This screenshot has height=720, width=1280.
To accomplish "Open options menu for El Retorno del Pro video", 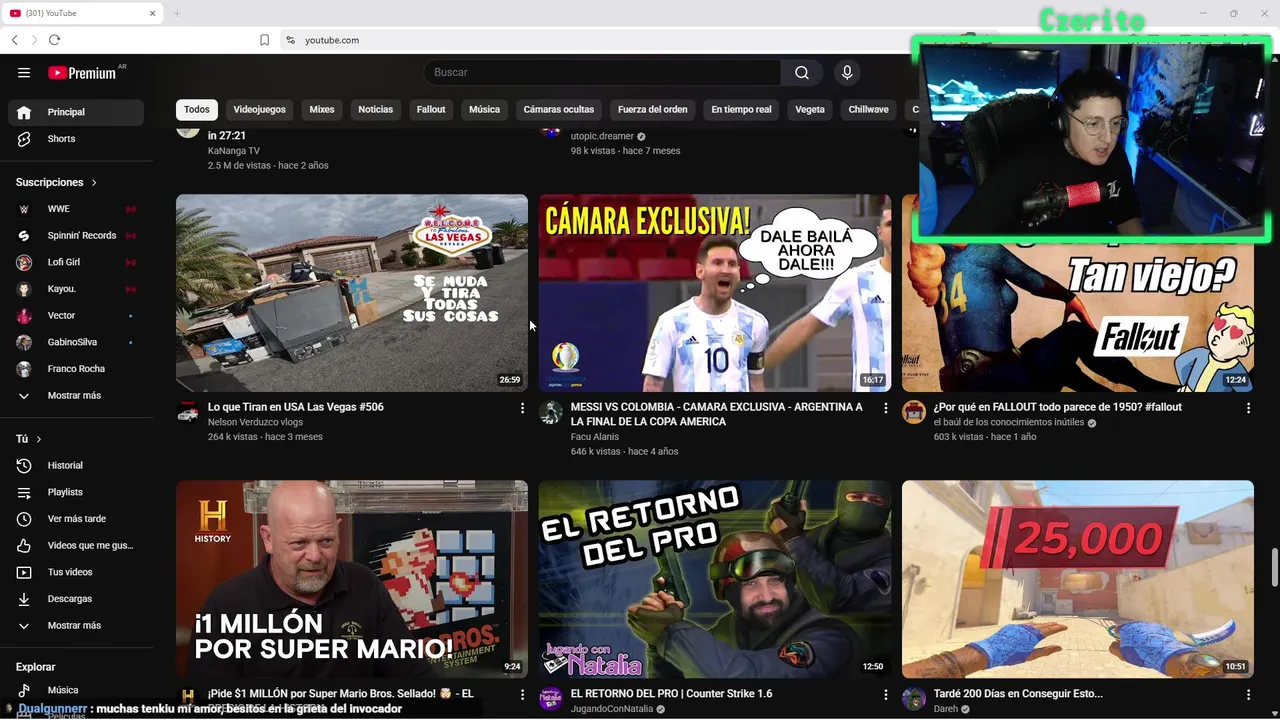I will click(885, 694).
